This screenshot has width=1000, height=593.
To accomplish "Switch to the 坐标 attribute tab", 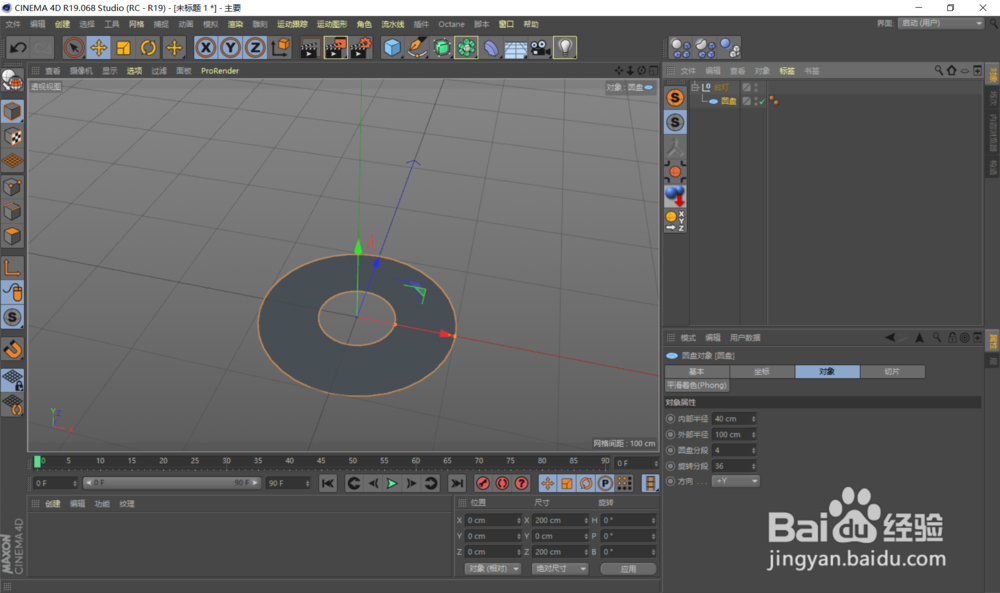I will point(762,371).
